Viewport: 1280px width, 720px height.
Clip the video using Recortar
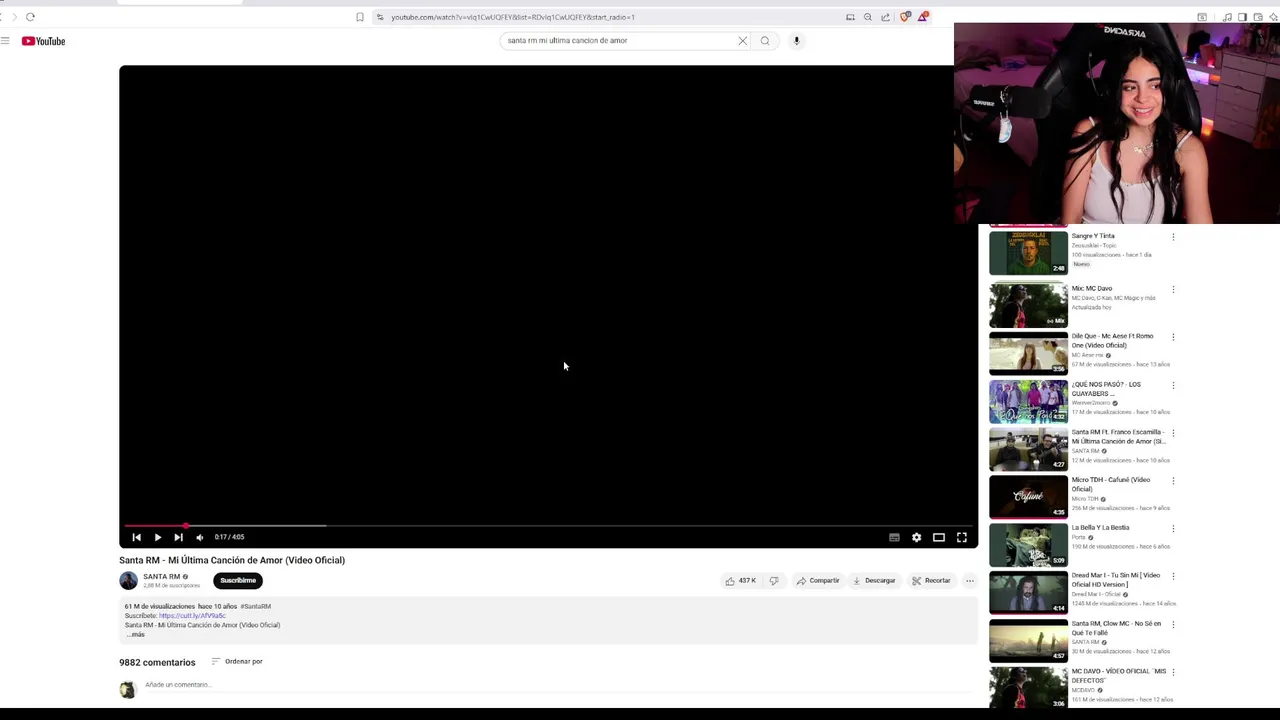click(x=931, y=581)
